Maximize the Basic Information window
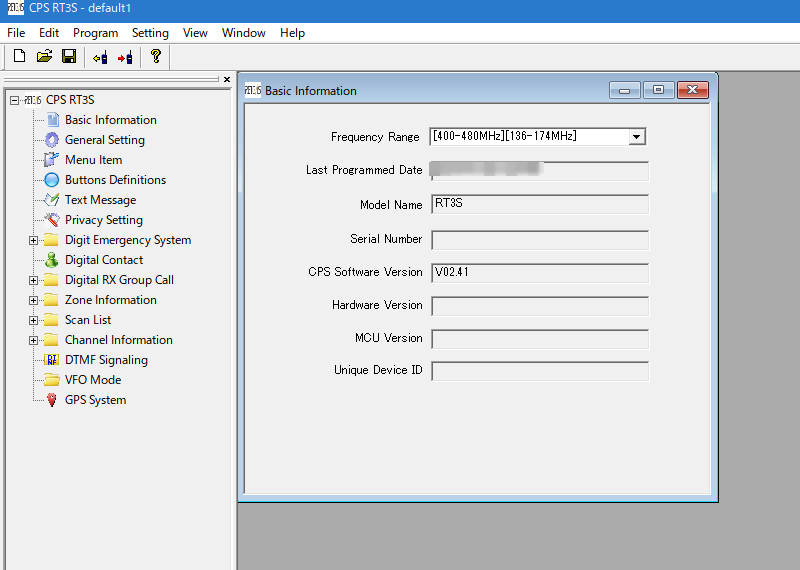Screen dimensions: 800x570 coord(658,90)
